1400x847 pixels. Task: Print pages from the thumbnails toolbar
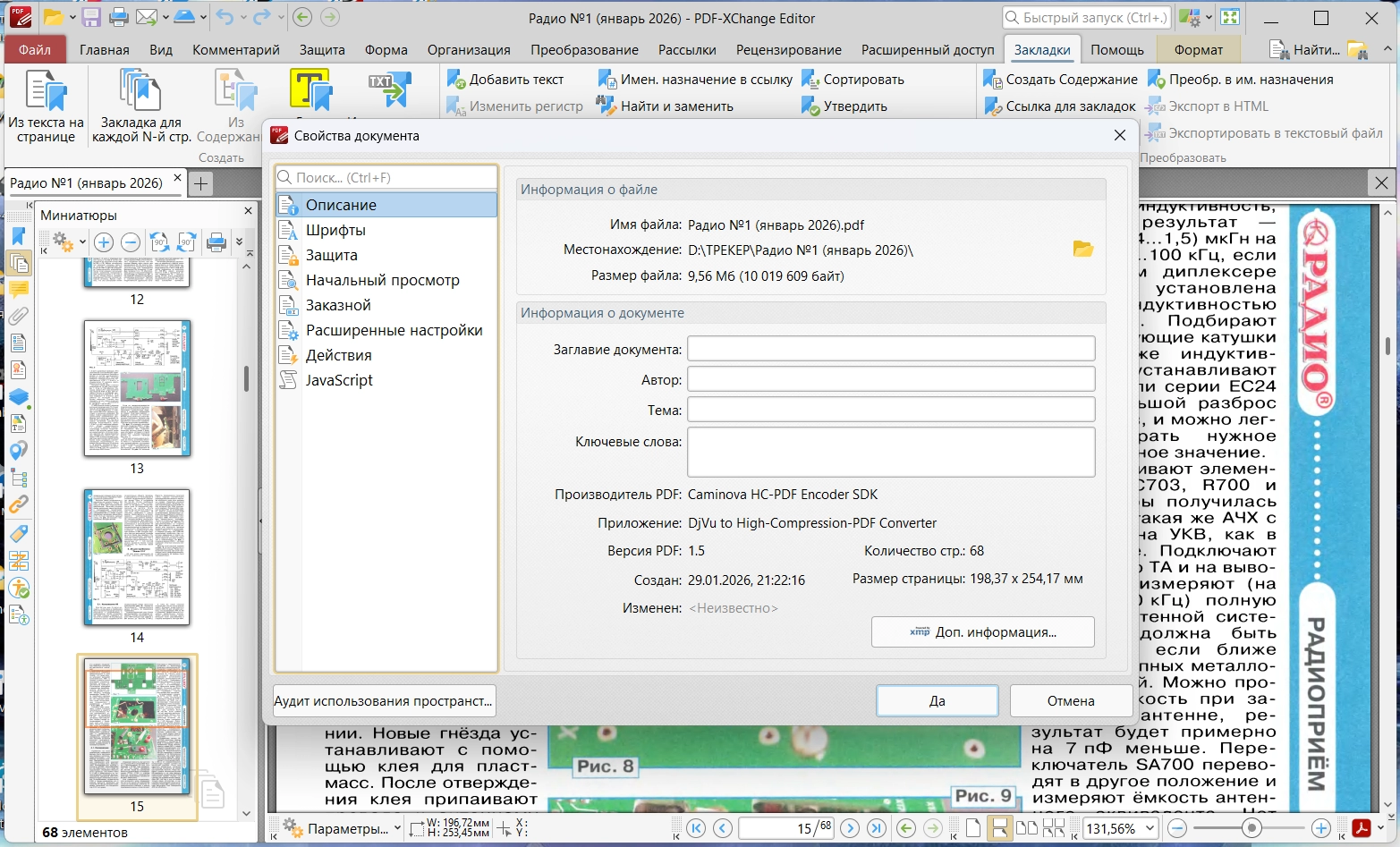216,242
